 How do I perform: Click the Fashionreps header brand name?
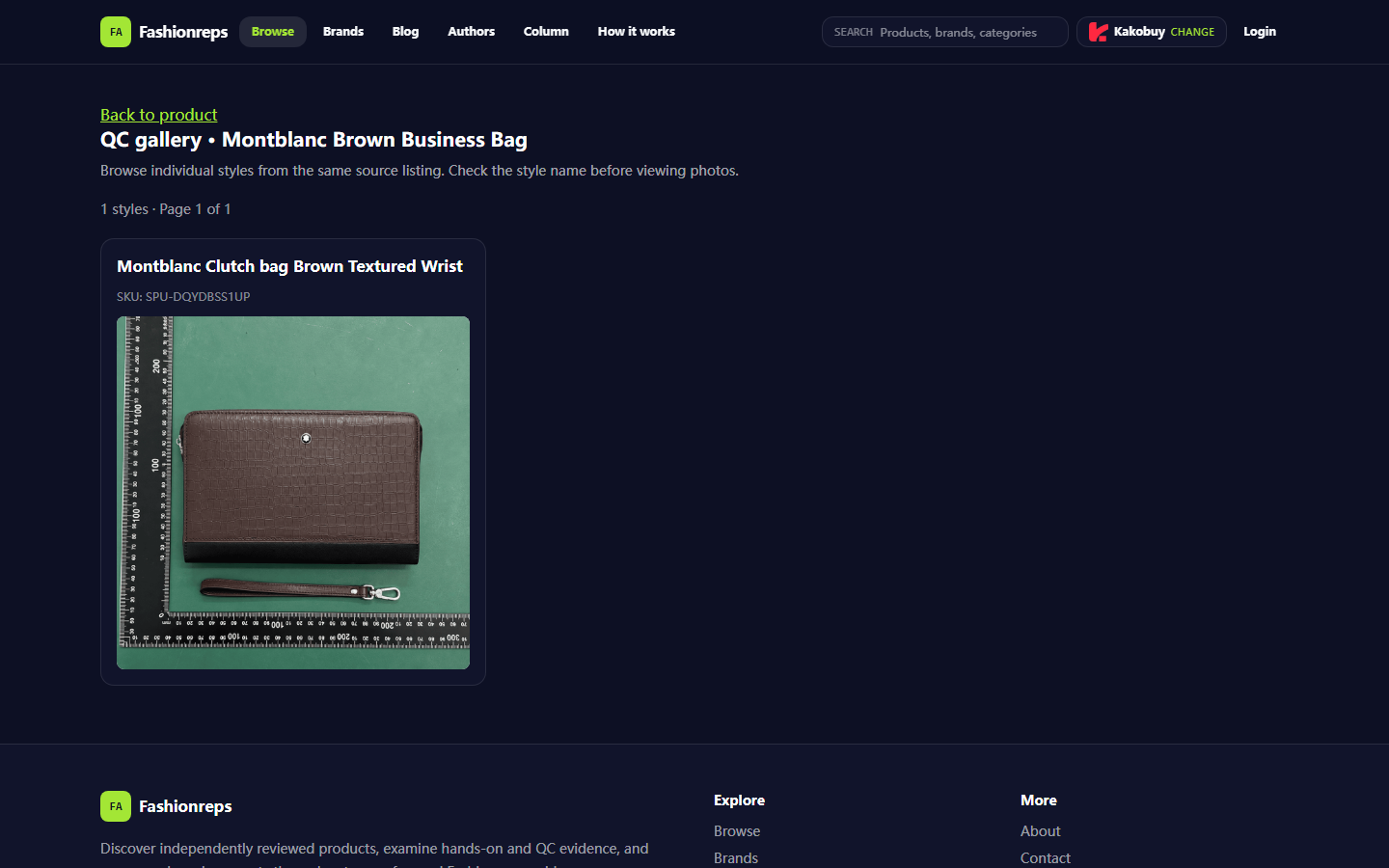tap(183, 32)
